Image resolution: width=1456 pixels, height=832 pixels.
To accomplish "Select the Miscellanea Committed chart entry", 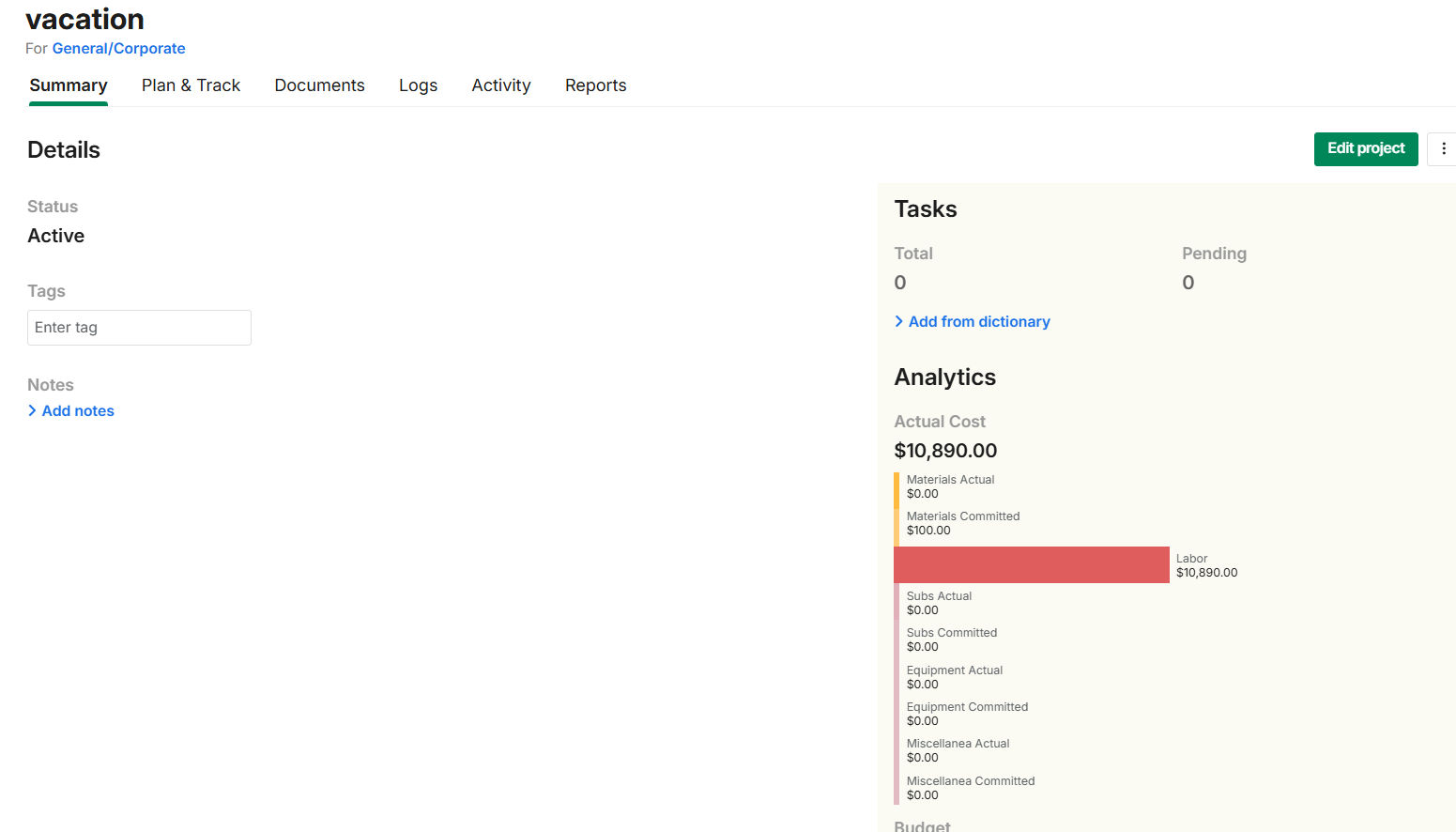I will pyautogui.click(x=970, y=788).
